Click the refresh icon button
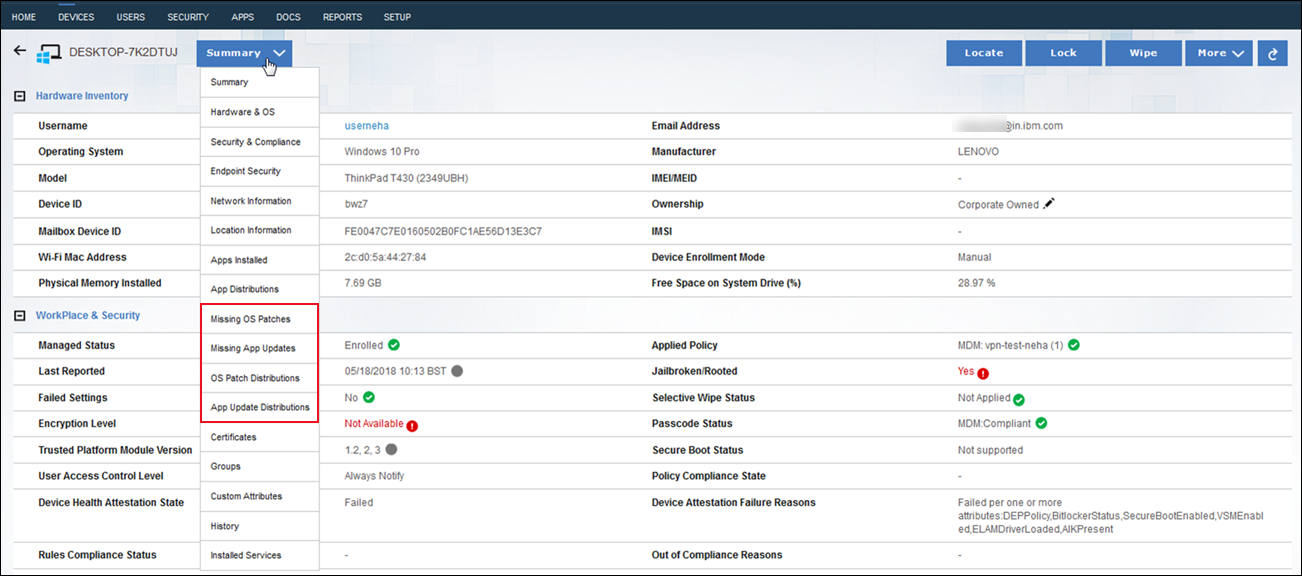1302x576 pixels. point(1272,53)
